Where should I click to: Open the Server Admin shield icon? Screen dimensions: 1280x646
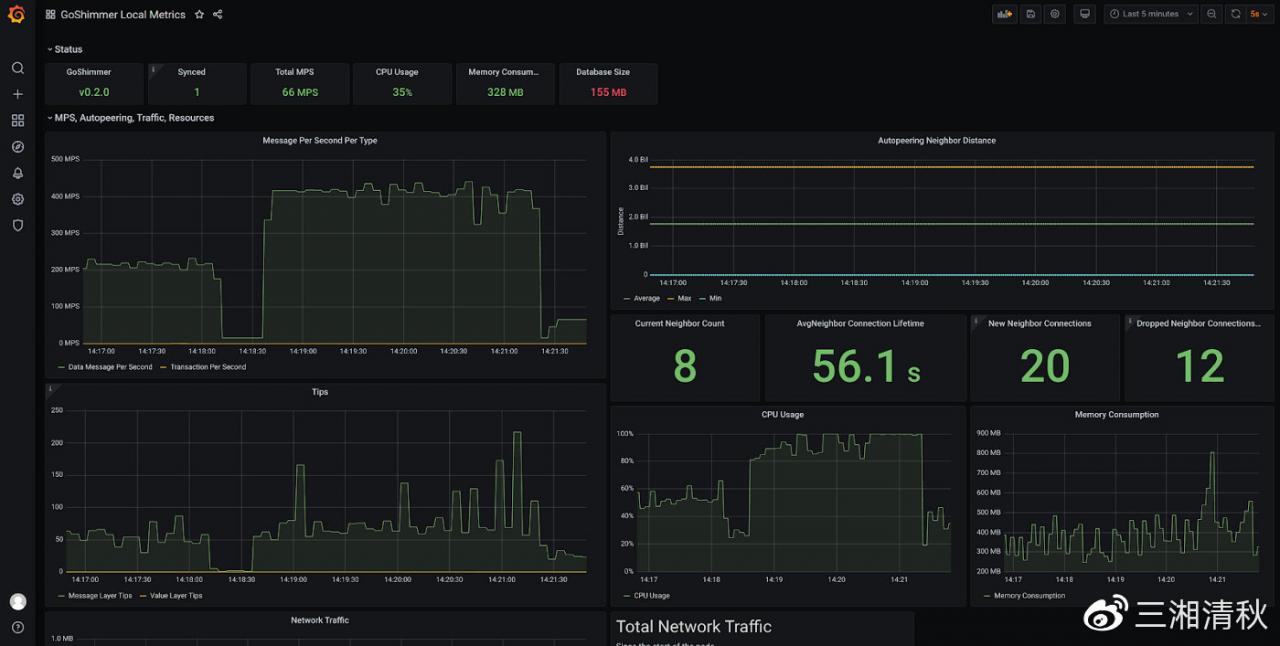coord(17,225)
